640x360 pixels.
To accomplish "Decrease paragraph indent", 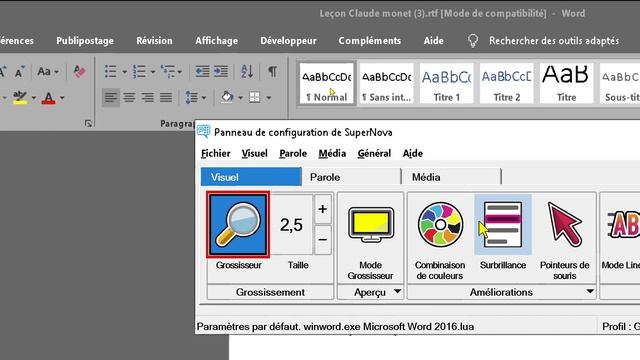I will [202, 71].
